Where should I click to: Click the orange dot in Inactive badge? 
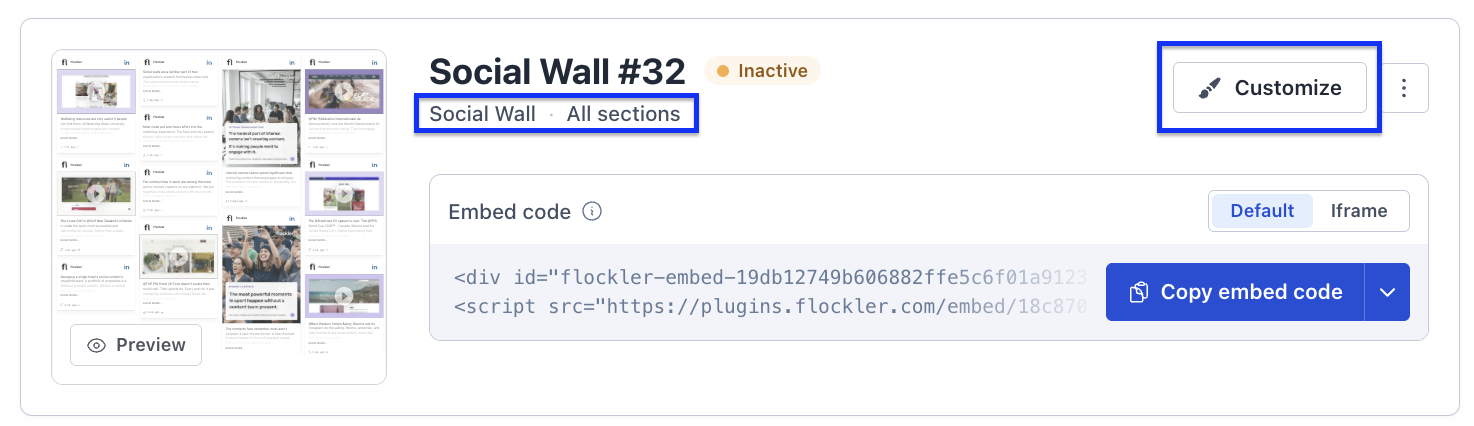coord(723,71)
